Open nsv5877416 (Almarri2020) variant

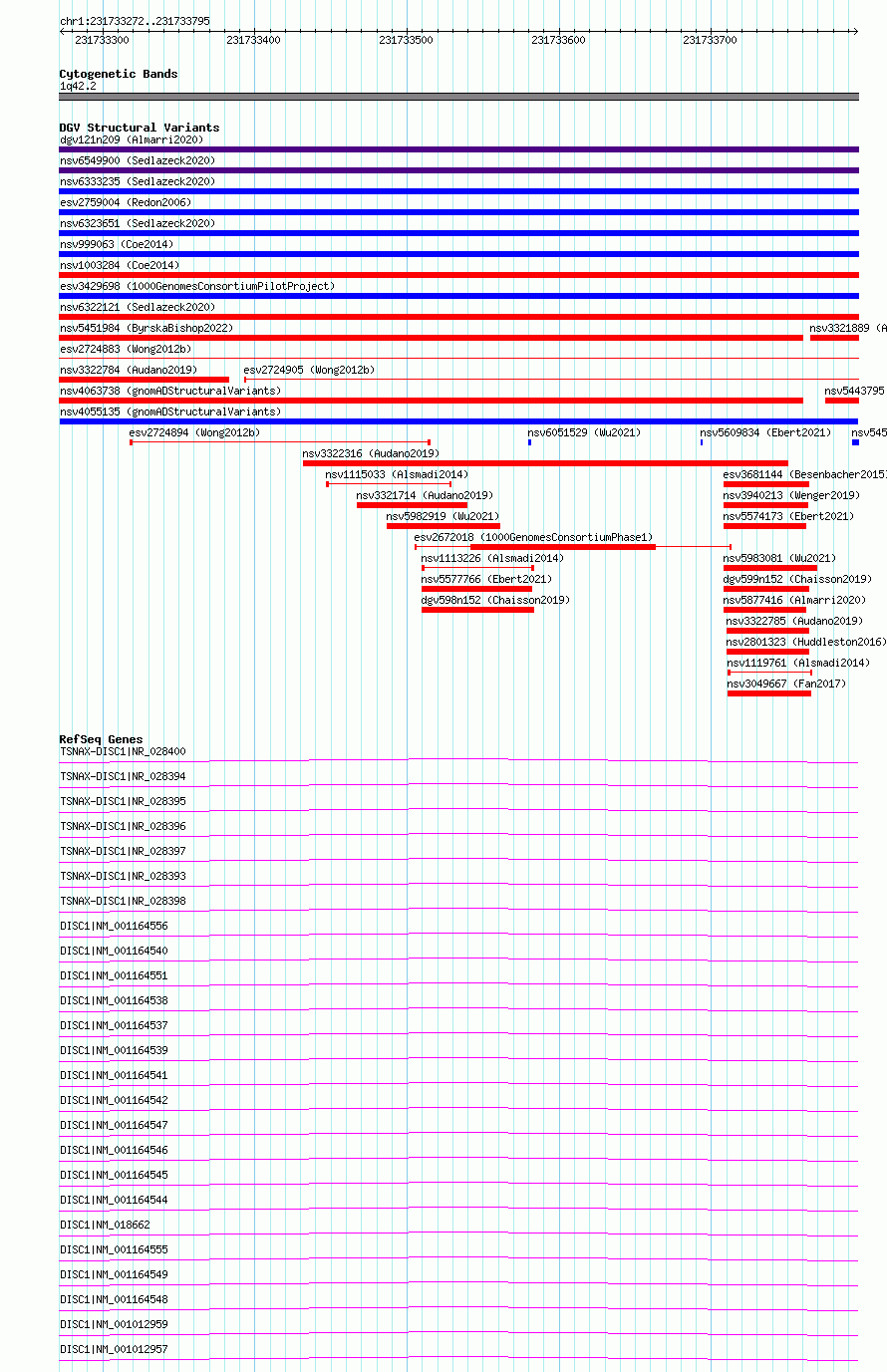point(764,610)
